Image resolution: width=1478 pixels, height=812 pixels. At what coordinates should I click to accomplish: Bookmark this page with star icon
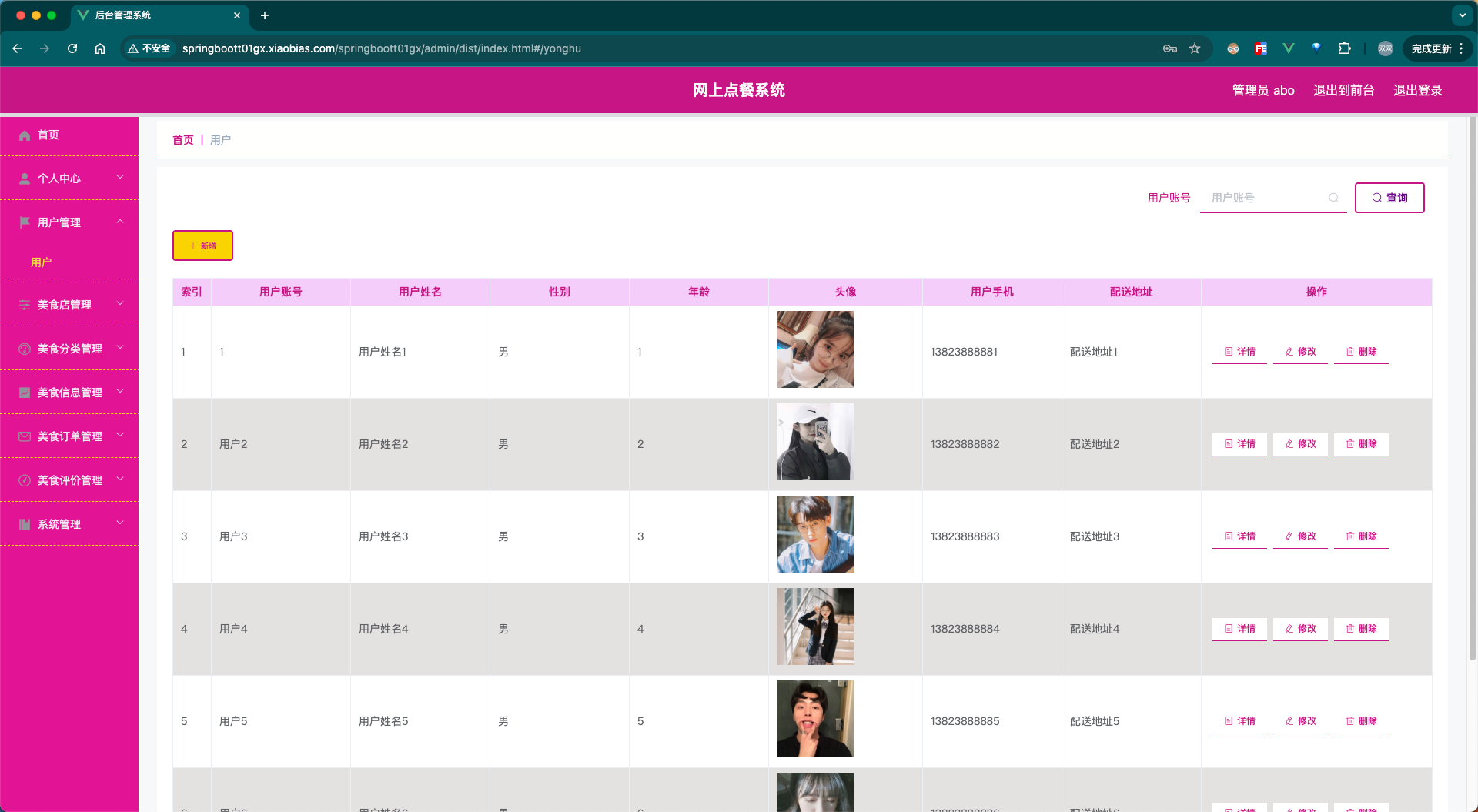click(1195, 48)
